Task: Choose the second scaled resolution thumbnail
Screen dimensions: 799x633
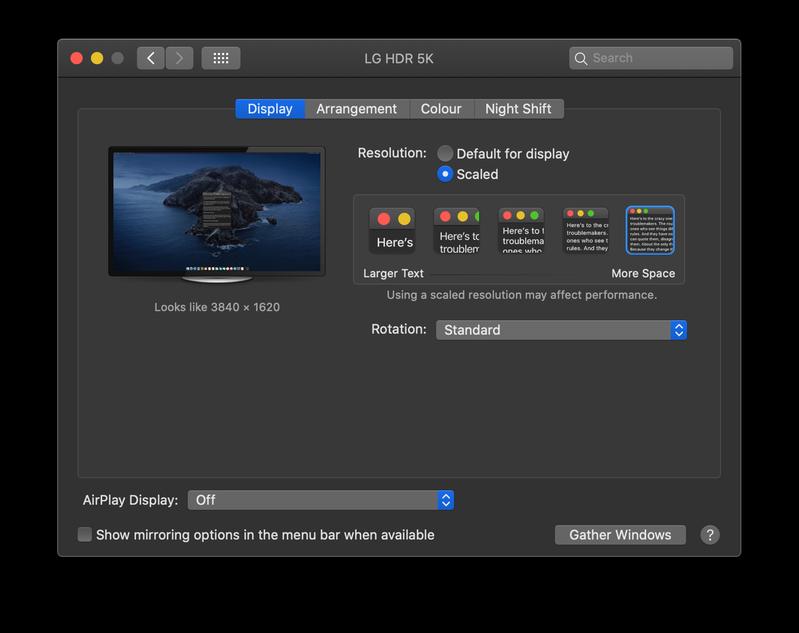Action: pos(457,230)
